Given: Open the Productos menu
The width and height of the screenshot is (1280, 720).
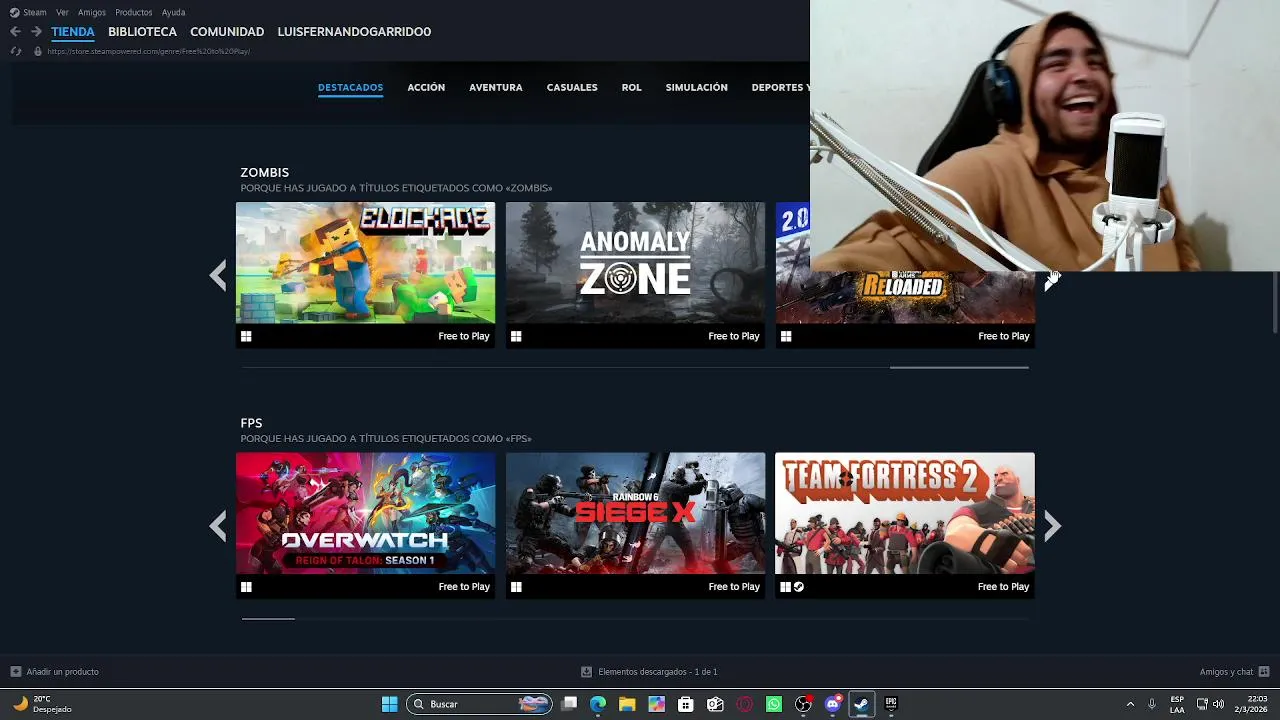Looking at the screenshot, I should click(x=134, y=12).
